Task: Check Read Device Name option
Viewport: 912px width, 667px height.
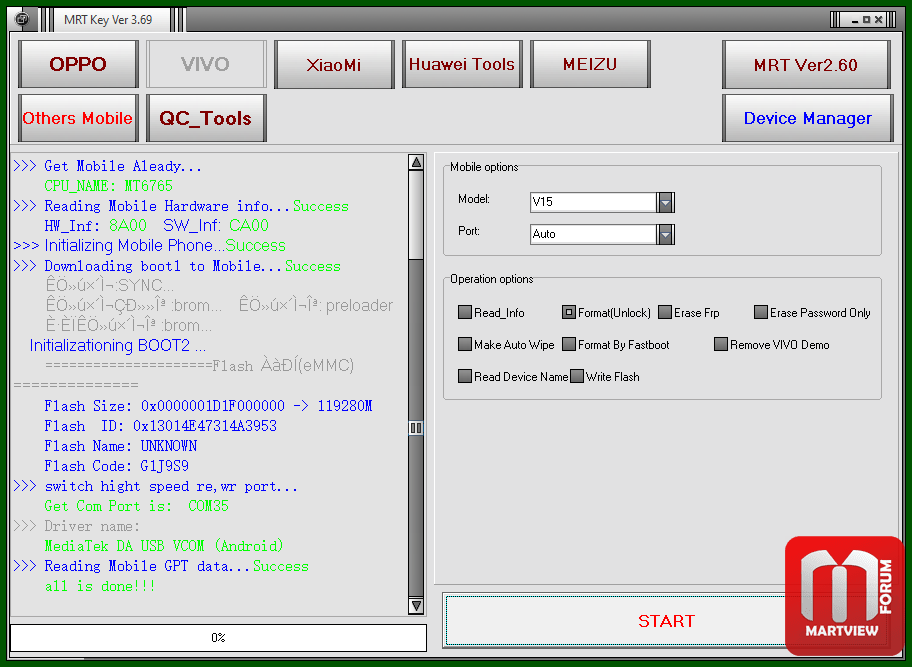Action: coord(465,376)
